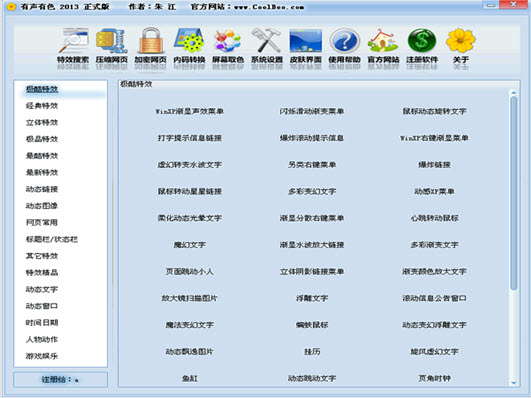Open 使用帮助 question mark icon
Screen dimensions: 531x398
[344, 46]
